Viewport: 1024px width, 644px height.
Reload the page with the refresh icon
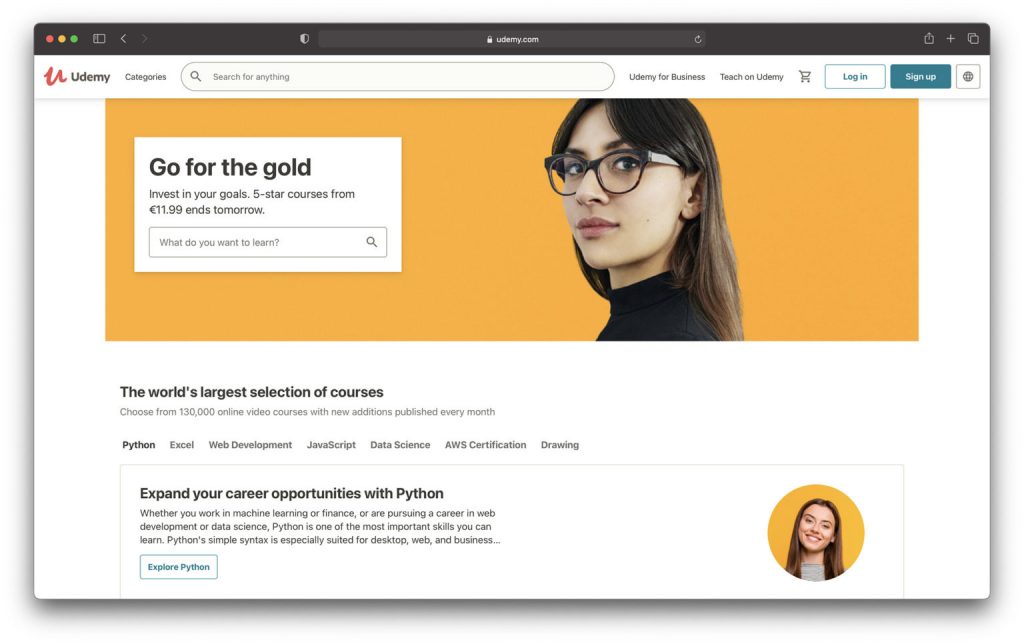pyautogui.click(x=697, y=39)
